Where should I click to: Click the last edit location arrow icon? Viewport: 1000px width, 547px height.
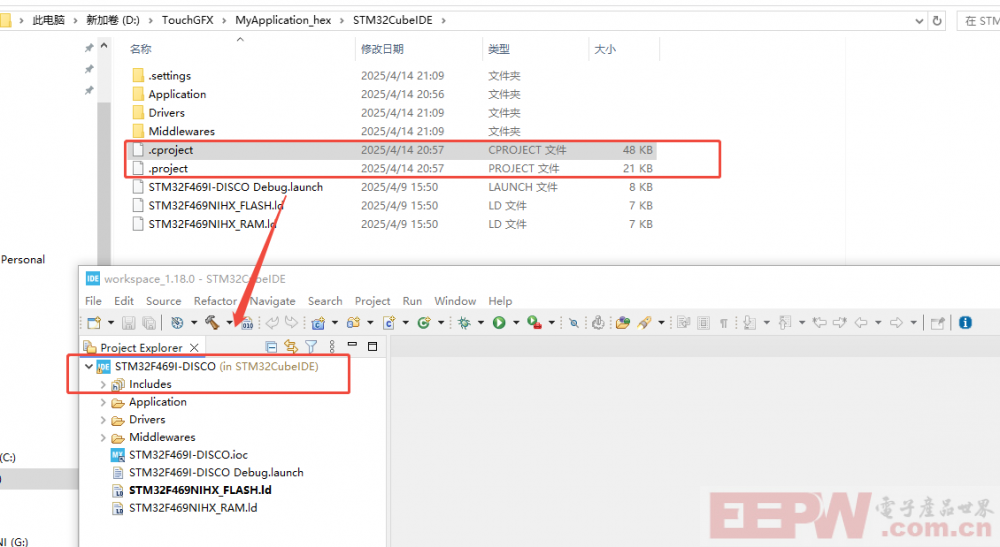819,323
